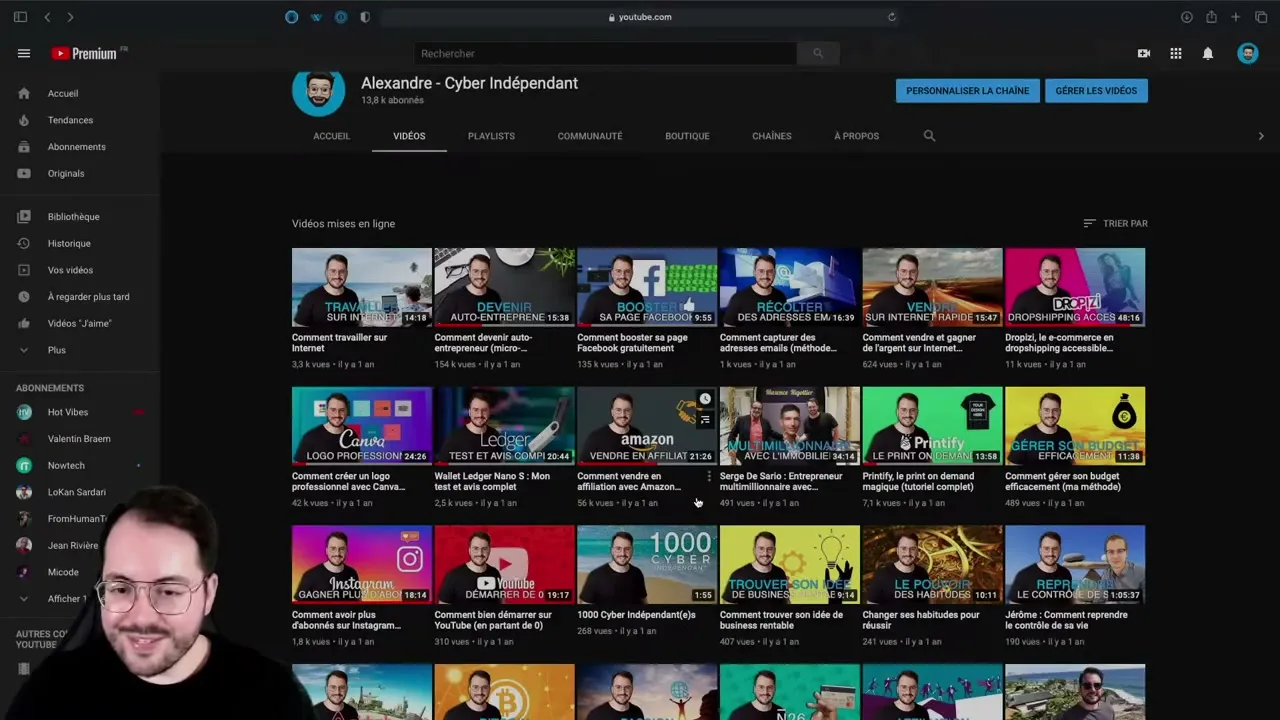Click PERSONNALISER LA CHAÎNE button

(967, 90)
